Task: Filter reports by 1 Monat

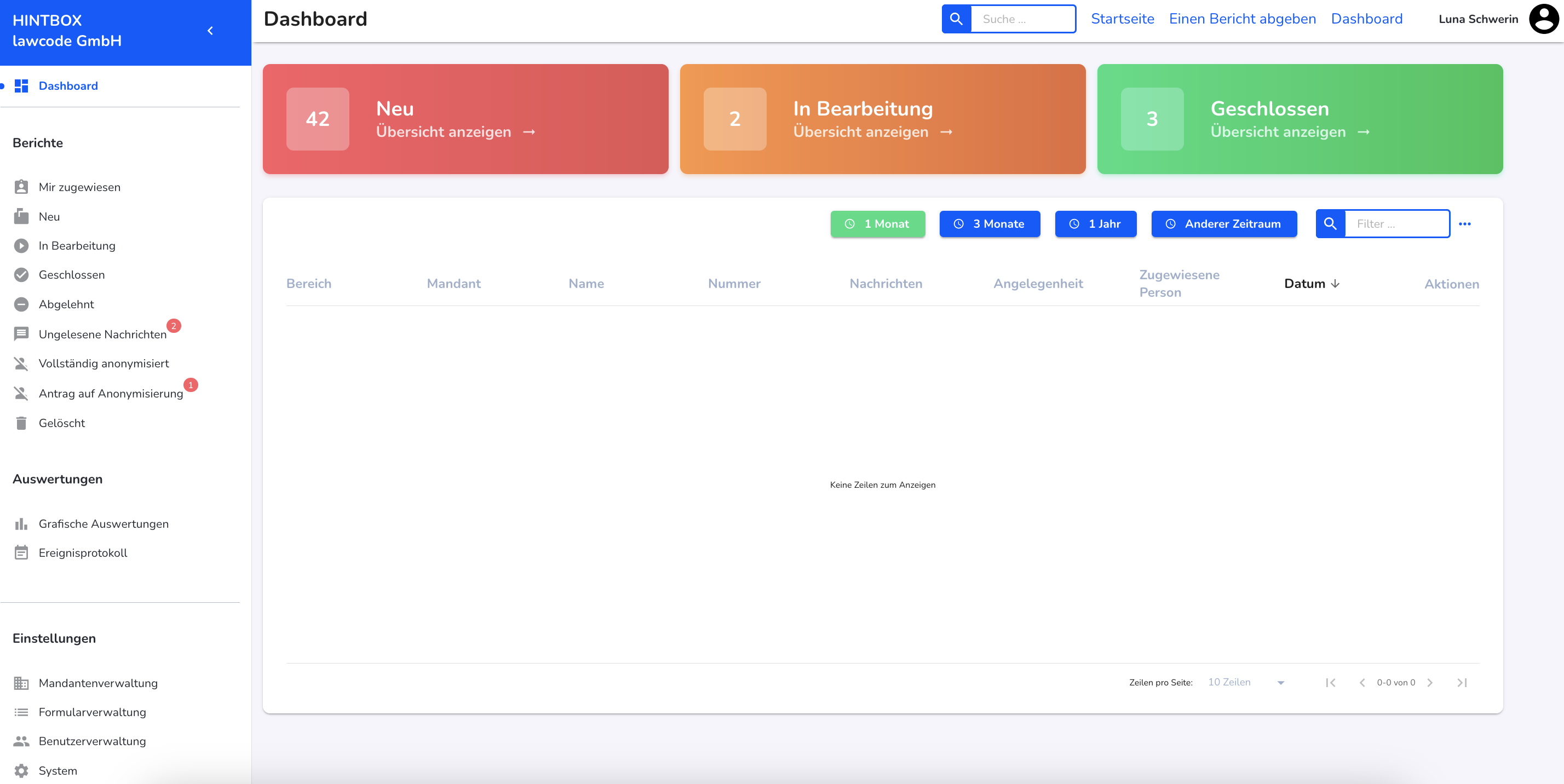Action: point(878,224)
